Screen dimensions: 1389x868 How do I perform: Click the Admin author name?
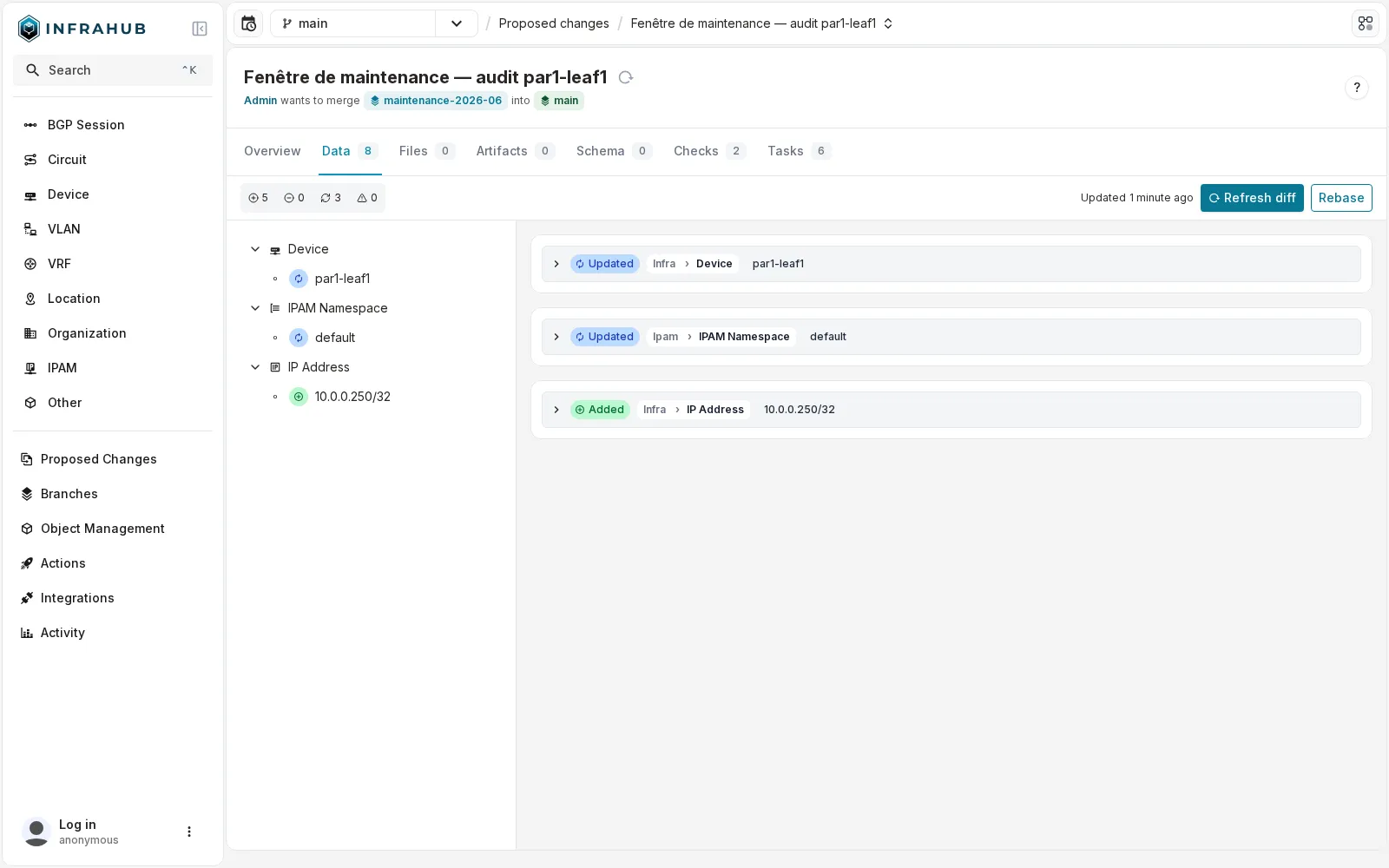260,101
